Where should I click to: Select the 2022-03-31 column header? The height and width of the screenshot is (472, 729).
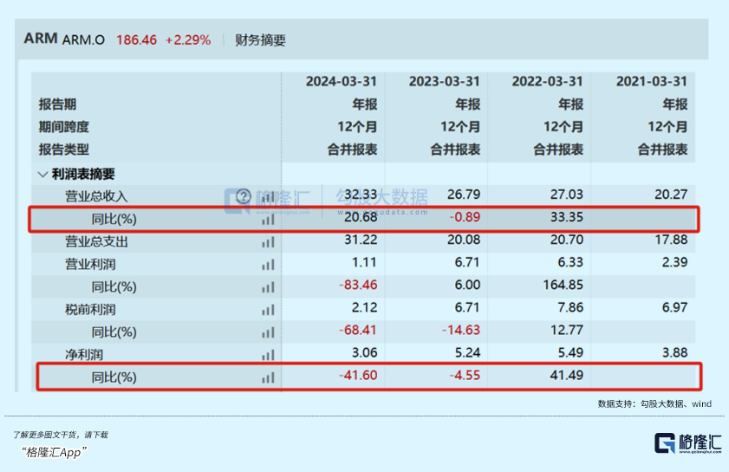pos(547,81)
